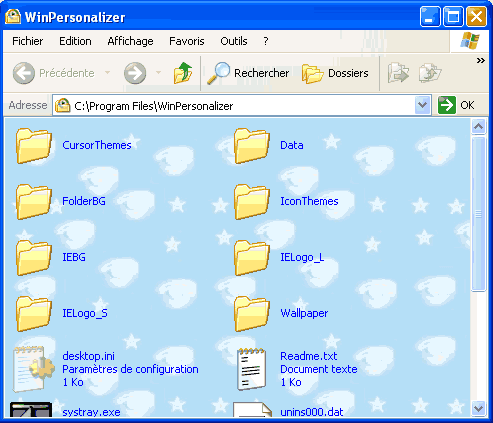Screen dimensions: 493x423
Task: Open the Affichage menu
Action: click(130, 41)
